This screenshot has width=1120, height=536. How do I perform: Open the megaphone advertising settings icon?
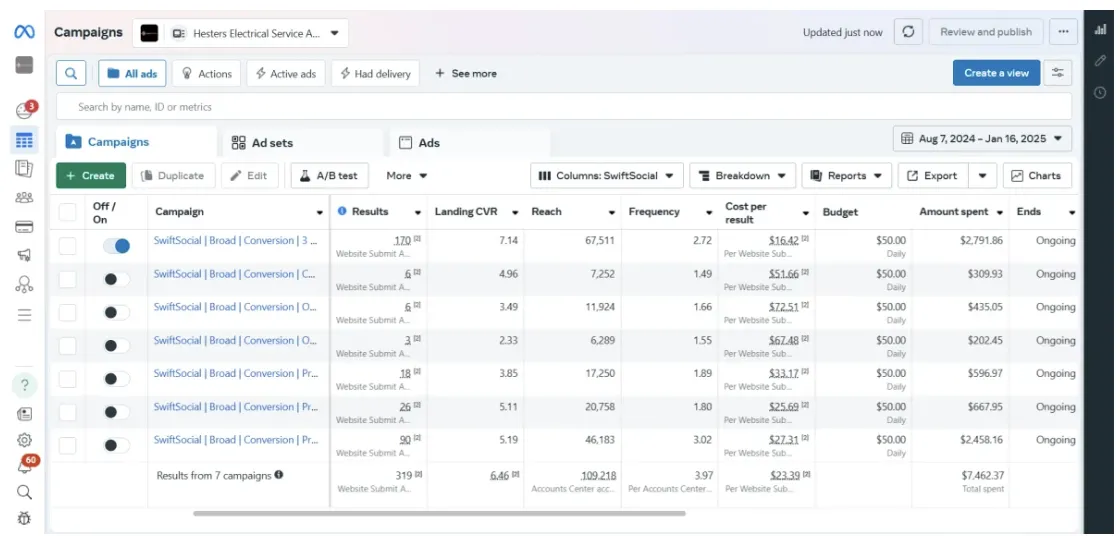[24, 255]
